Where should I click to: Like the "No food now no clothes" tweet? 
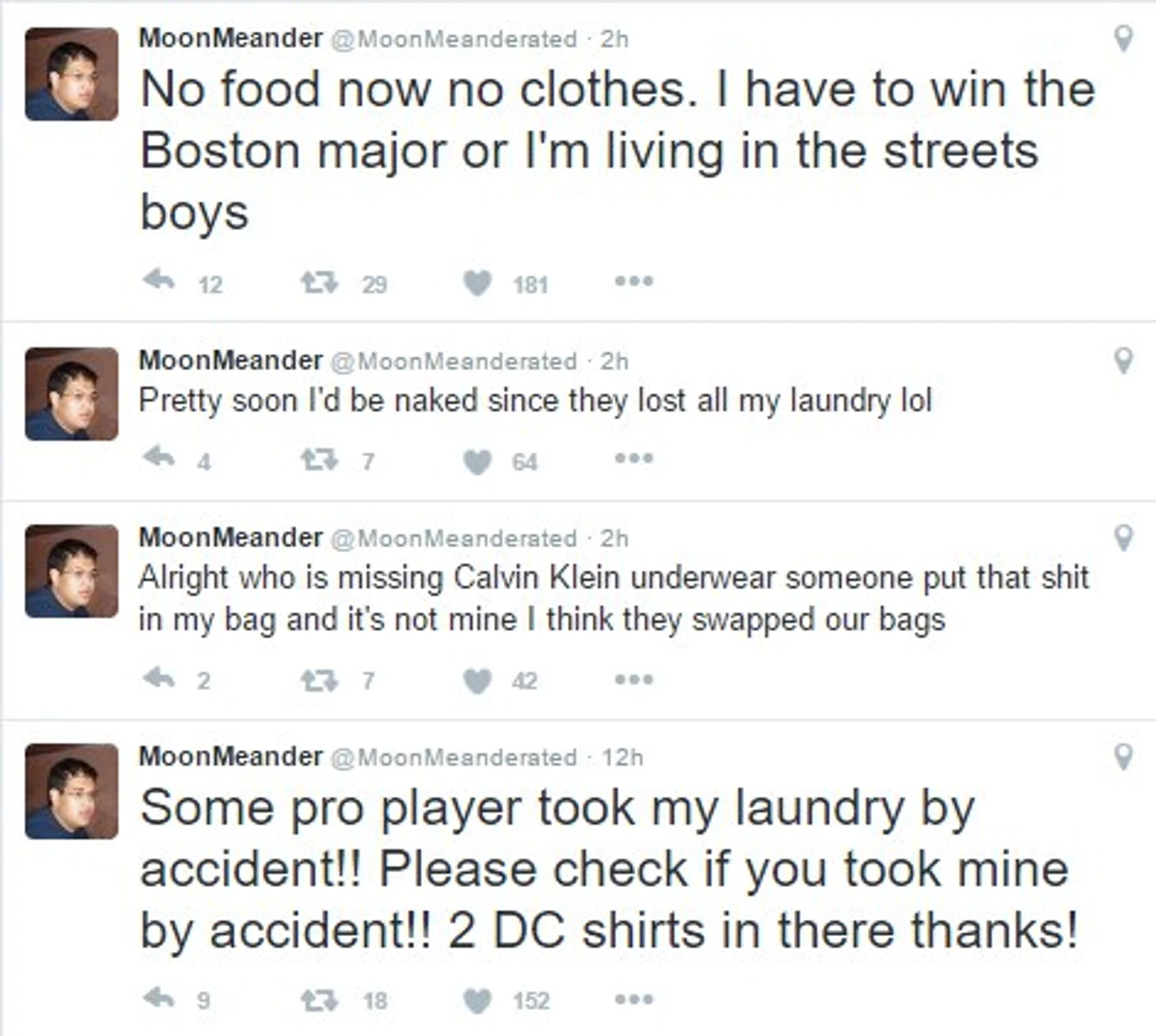tap(477, 283)
